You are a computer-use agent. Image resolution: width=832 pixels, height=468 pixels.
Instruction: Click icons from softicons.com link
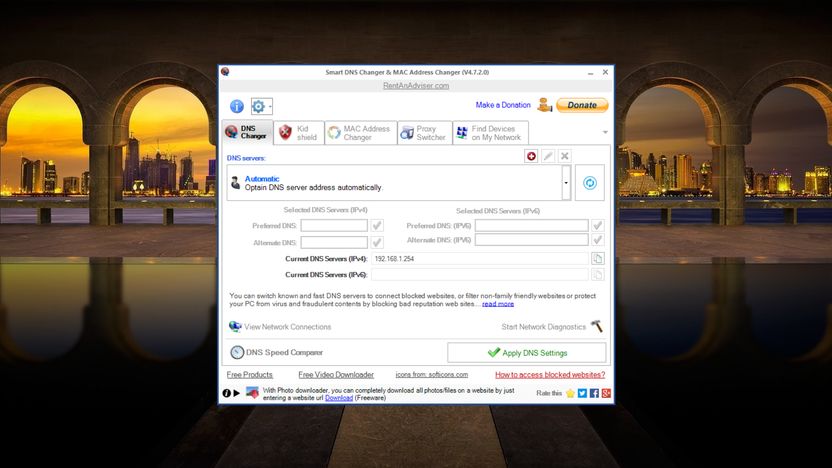[x=431, y=375]
